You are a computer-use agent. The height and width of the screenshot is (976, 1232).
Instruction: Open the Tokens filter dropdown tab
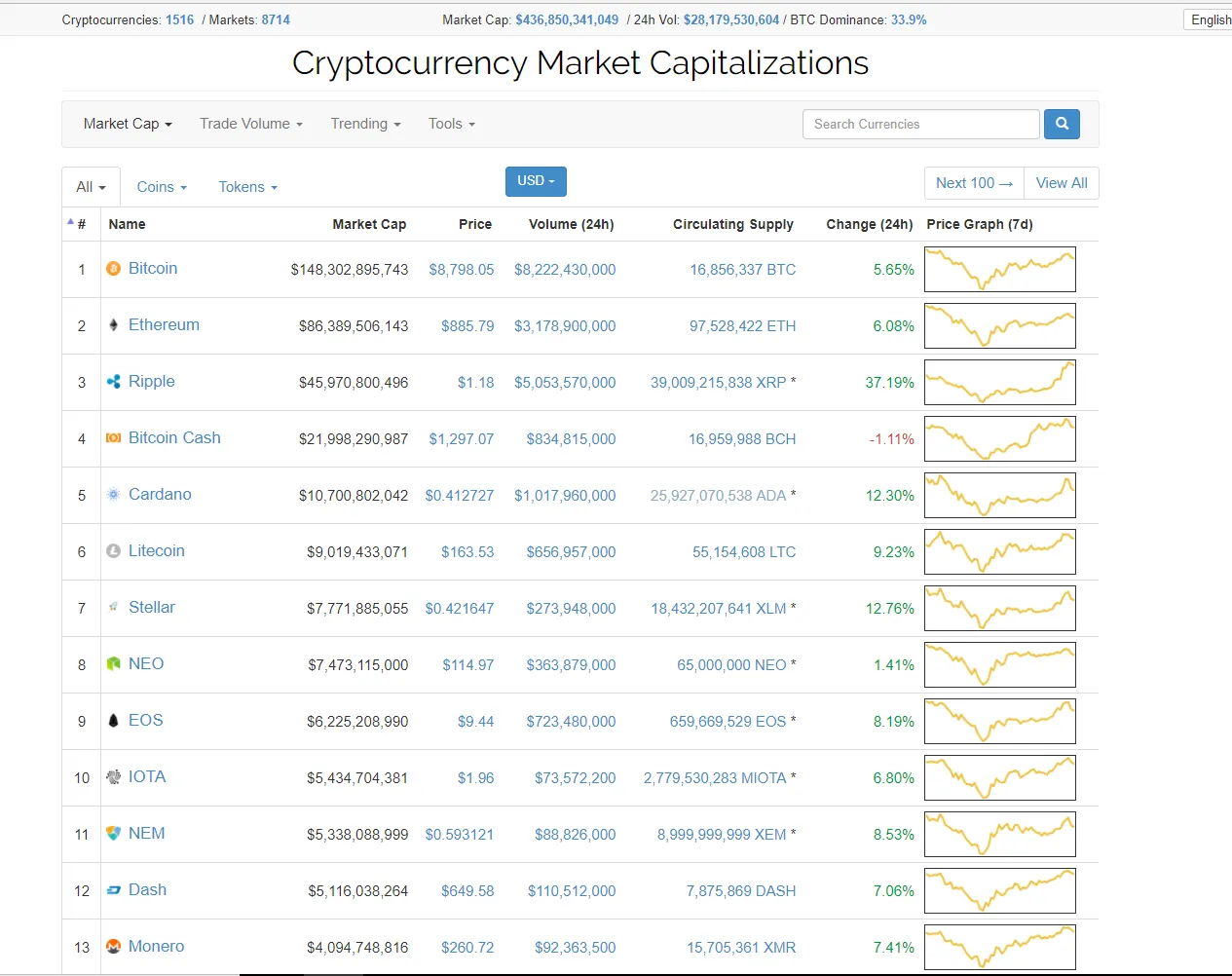pos(247,187)
